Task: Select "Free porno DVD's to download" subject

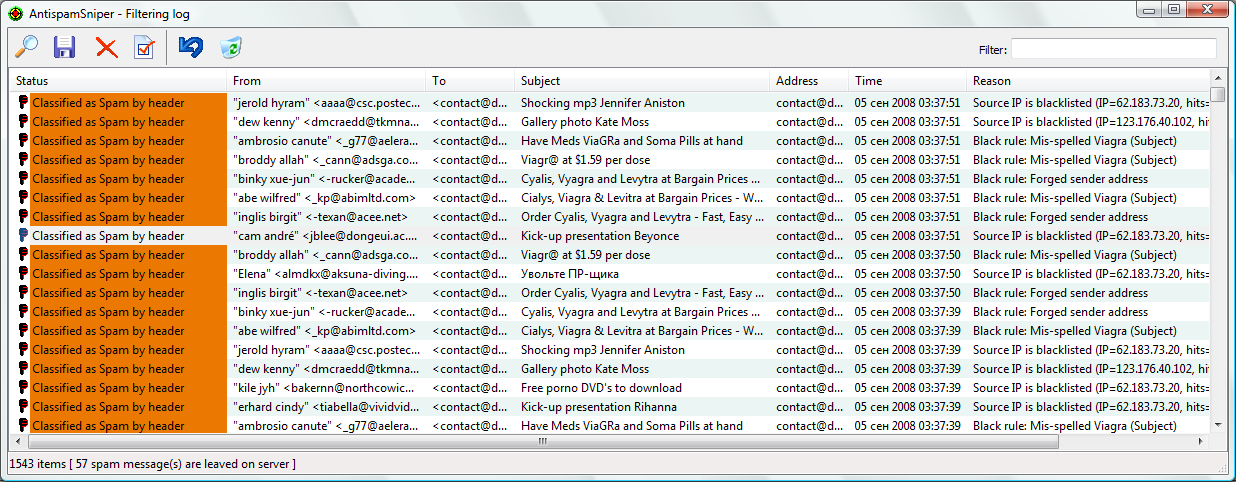Action: 643,388
